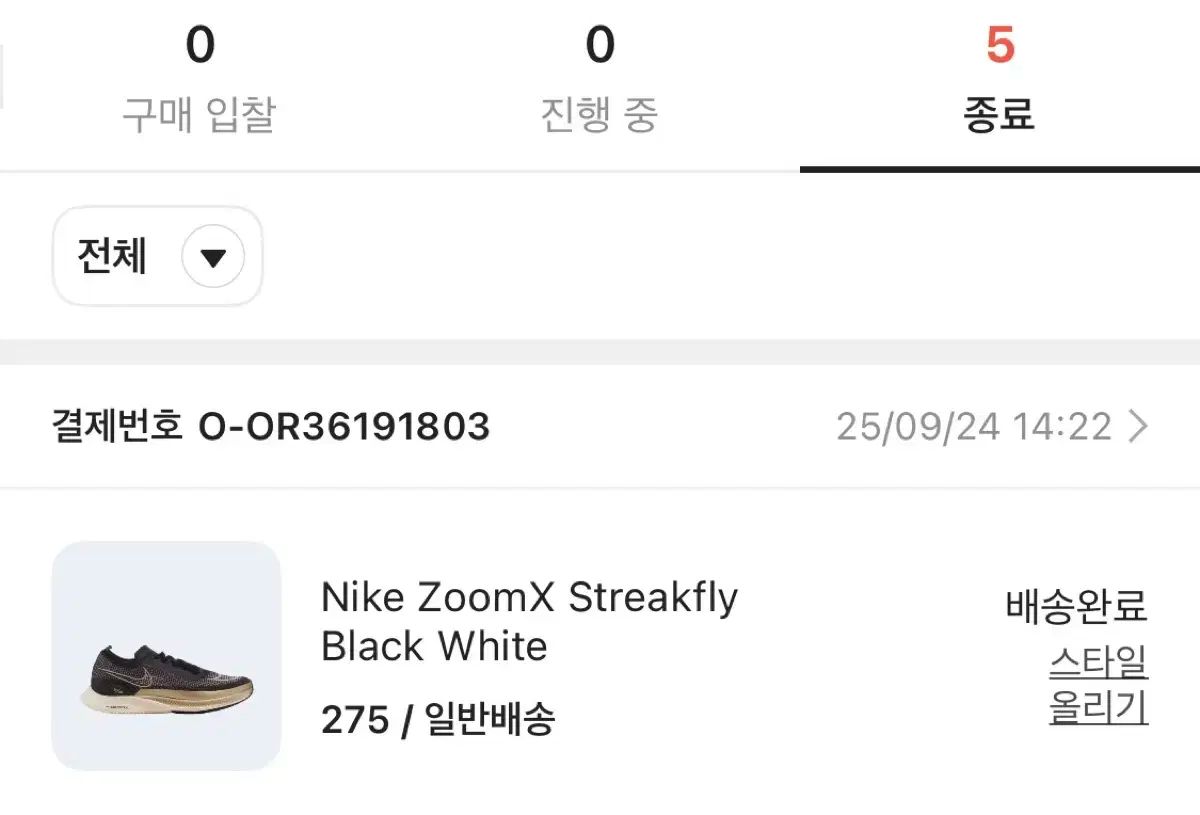The height and width of the screenshot is (815, 1200).
Task: Click the red 5 count above 종료
Action: pos(1000,46)
